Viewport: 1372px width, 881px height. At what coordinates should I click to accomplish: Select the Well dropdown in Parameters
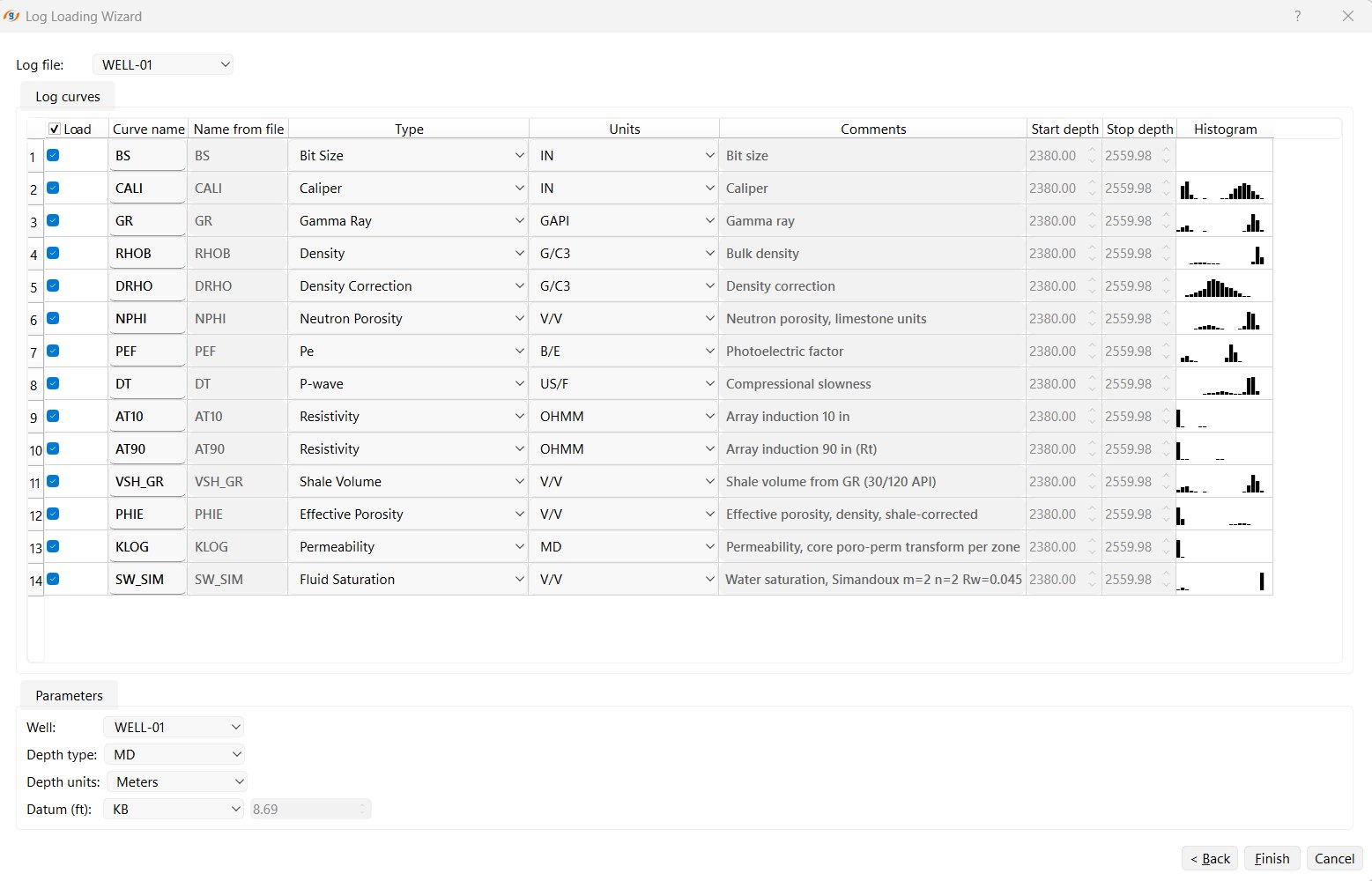pyautogui.click(x=174, y=727)
